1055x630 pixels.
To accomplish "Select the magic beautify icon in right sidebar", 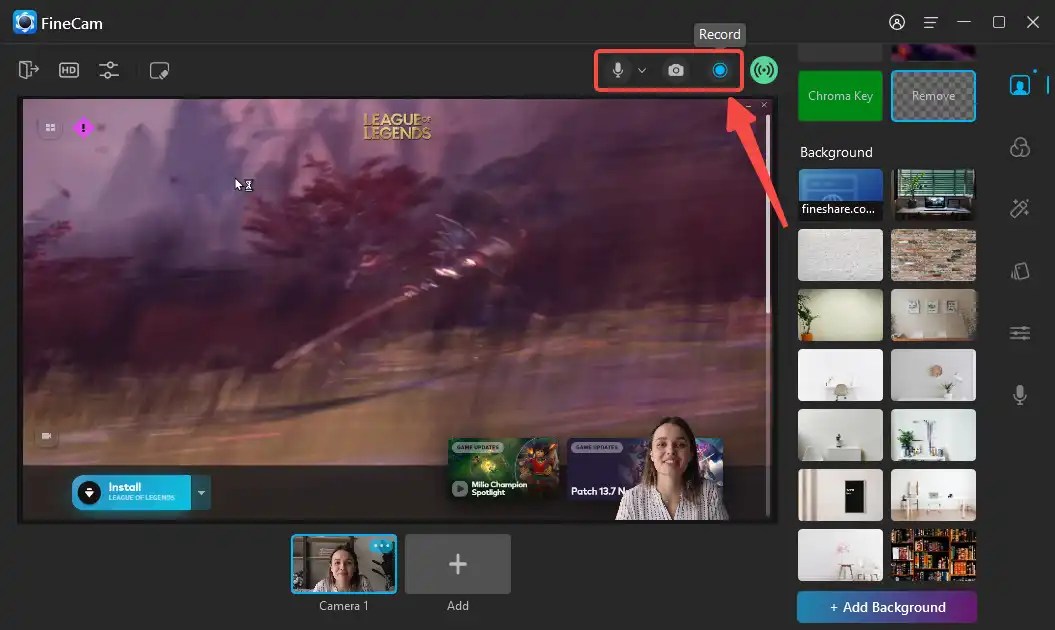I will pos(1019,208).
